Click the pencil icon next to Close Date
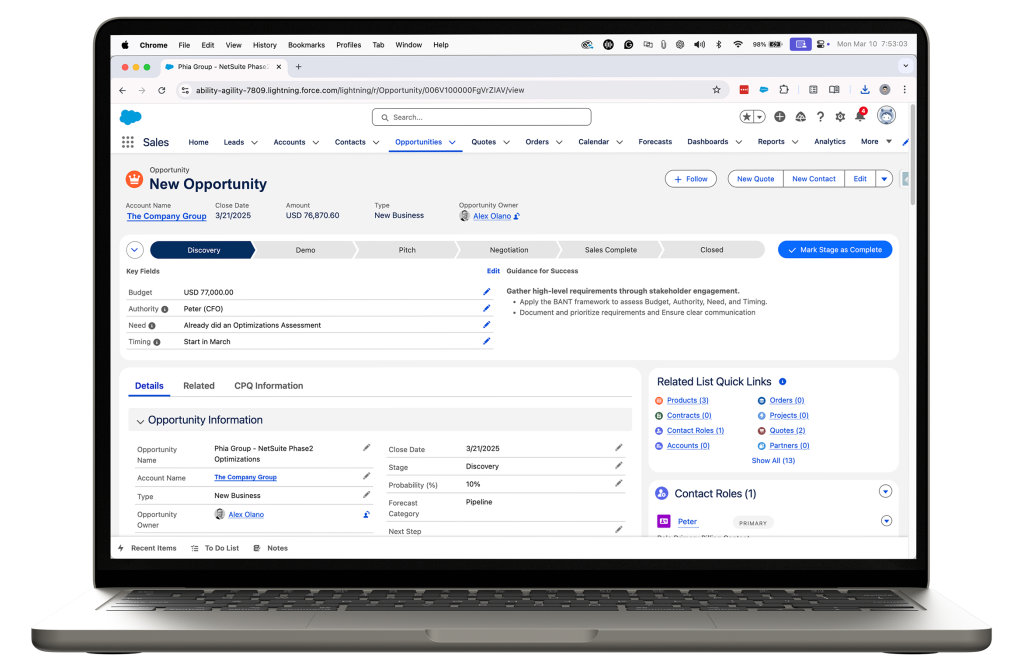Image resolution: width=1024 pixels, height=669 pixels. point(619,448)
